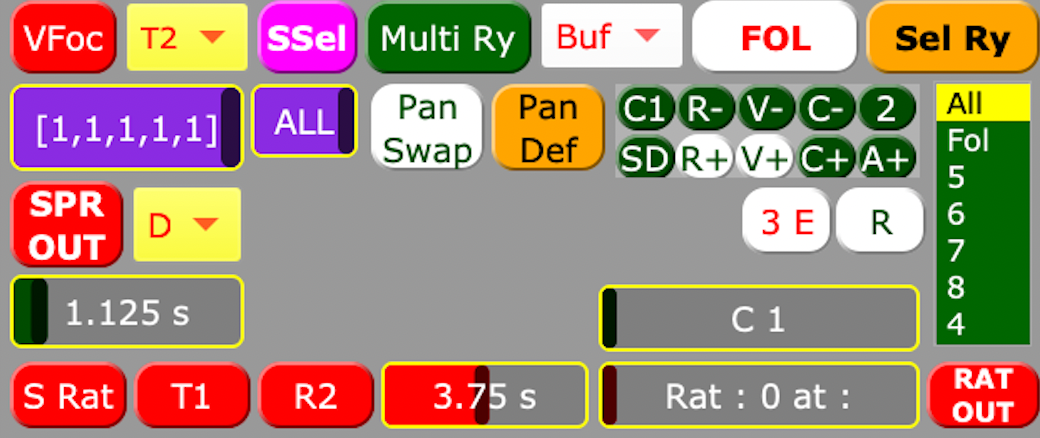Click the R+ round button
Image resolution: width=1040 pixels, height=438 pixels.
pos(706,157)
